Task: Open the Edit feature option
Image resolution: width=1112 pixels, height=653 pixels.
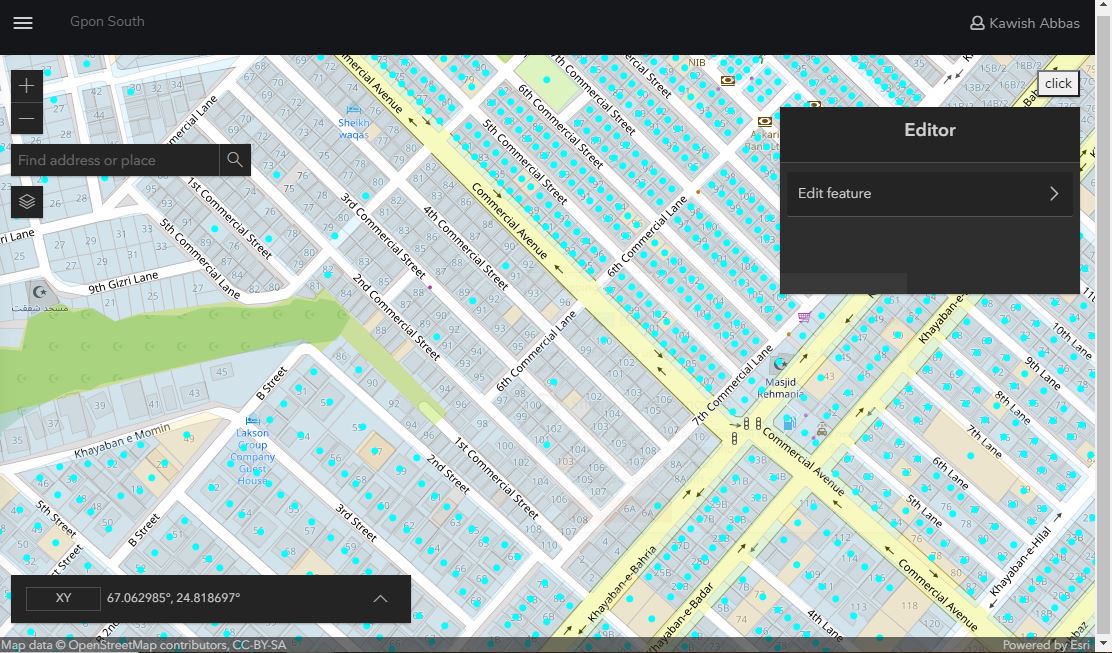Action: pyautogui.click(x=930, y=194)
